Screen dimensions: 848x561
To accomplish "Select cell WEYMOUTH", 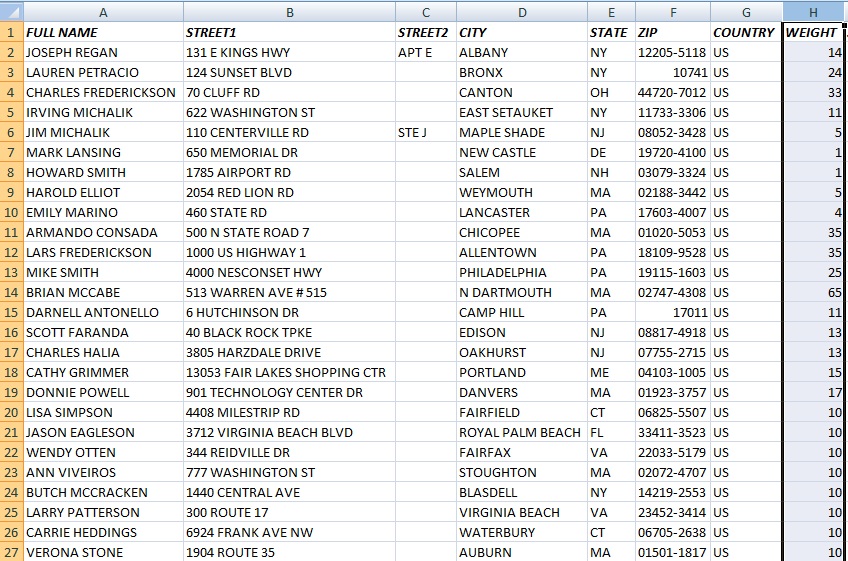I will (522, 193).
